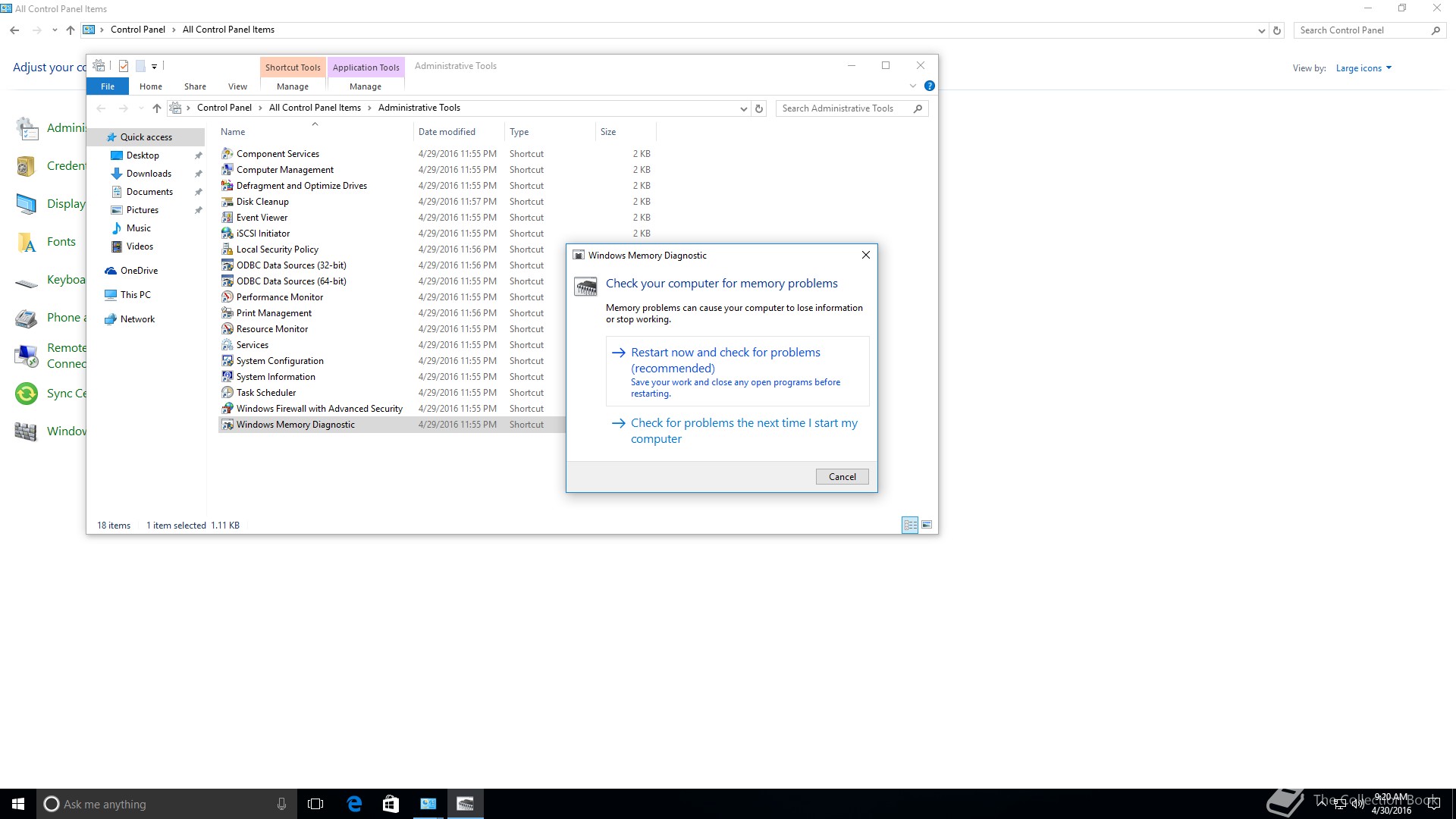Select Windows Firewall with Advanced Security icon

tap(227, 409)
